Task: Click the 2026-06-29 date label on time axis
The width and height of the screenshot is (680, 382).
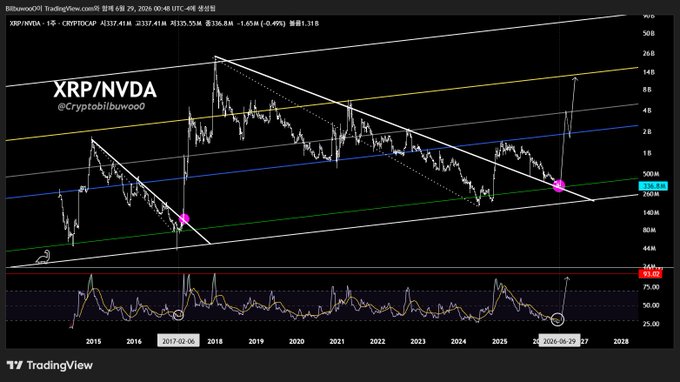Action: 559,341
